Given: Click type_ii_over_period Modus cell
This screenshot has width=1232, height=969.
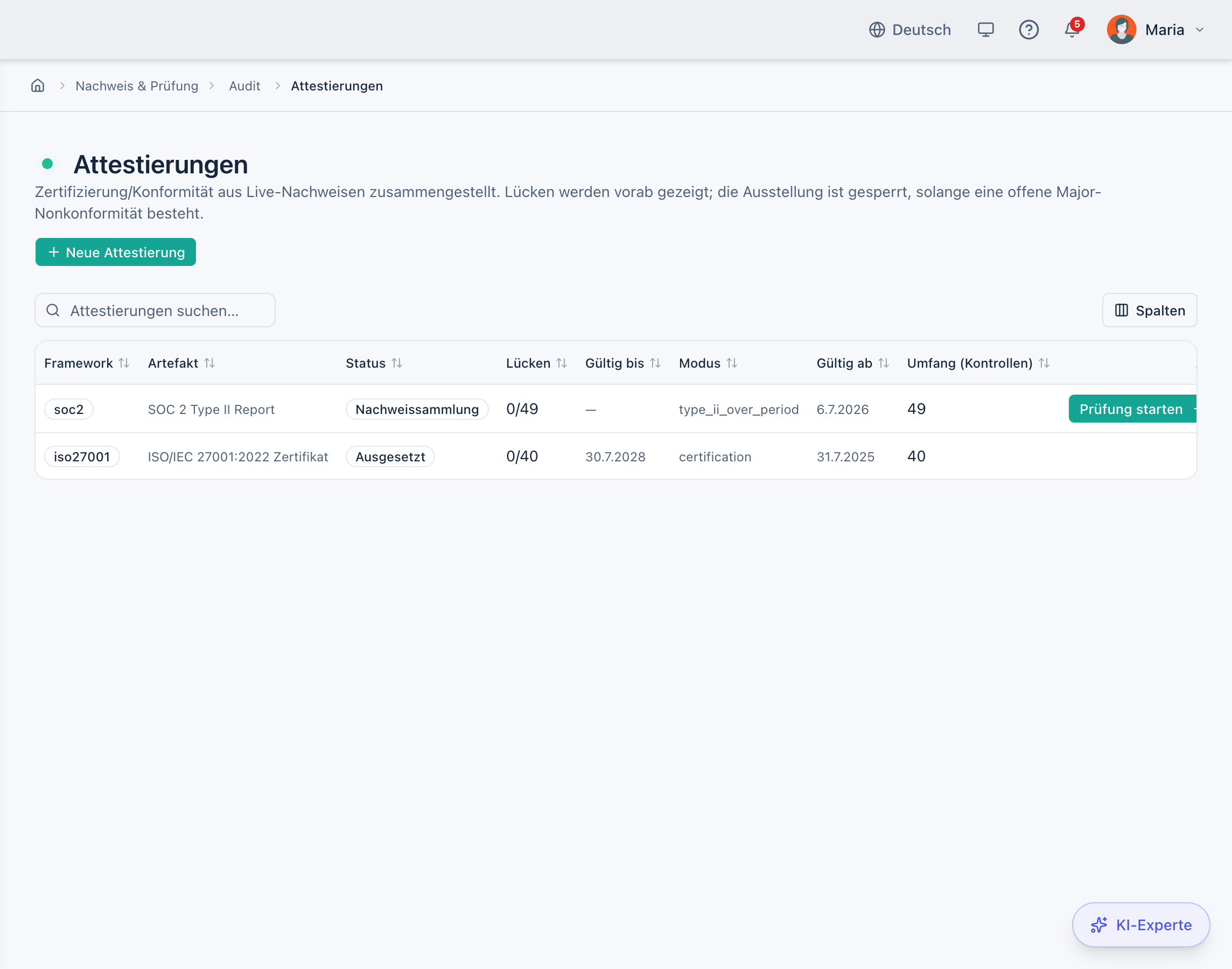Looking at the screenshot, I should pyautogui.click(x=739, y=409).
